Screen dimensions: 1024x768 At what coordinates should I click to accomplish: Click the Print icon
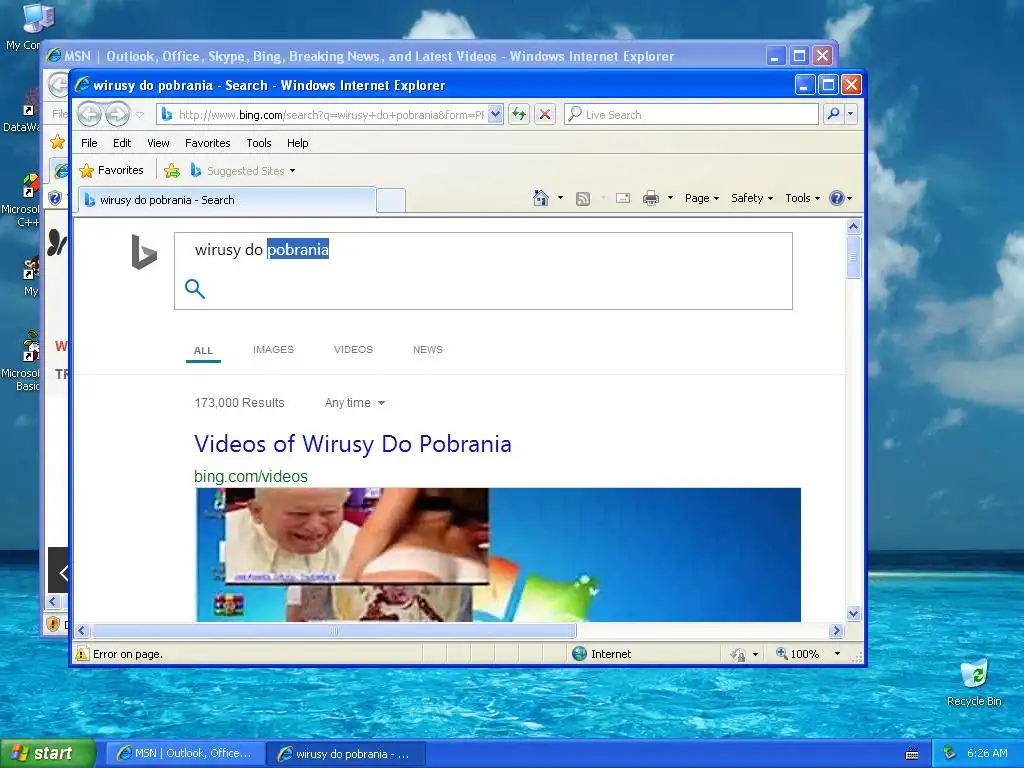[x=650, y=198]
